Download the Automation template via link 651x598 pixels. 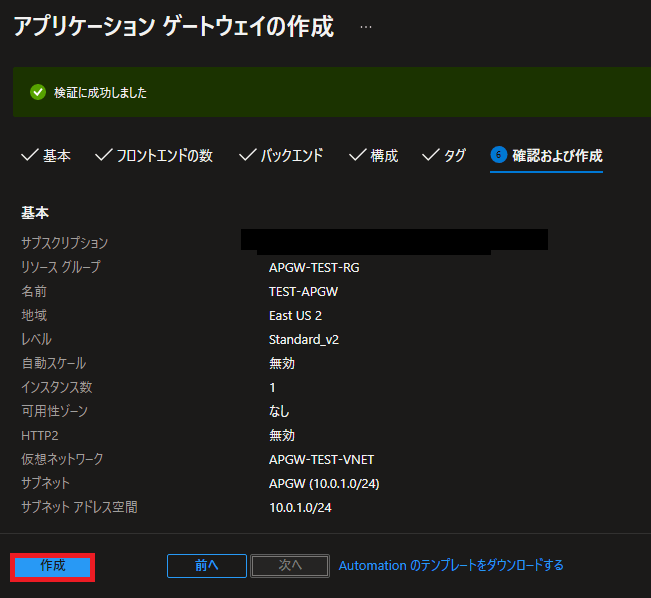tap(451, 565)
